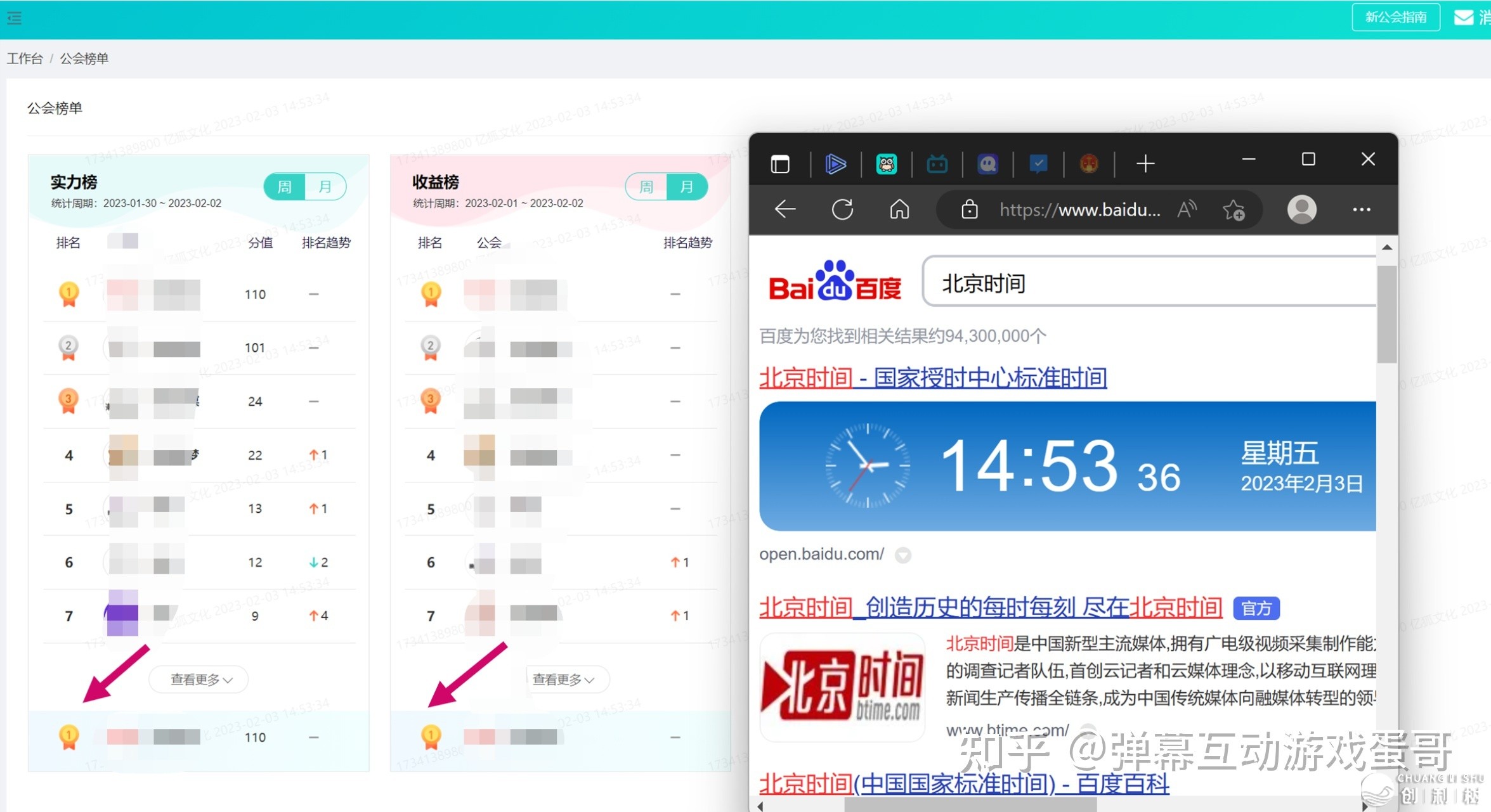Expand dropdown next to open.baidu.com/
Image resolution: width=1491 pixels, height=812 pixels.
coord(903,555)
